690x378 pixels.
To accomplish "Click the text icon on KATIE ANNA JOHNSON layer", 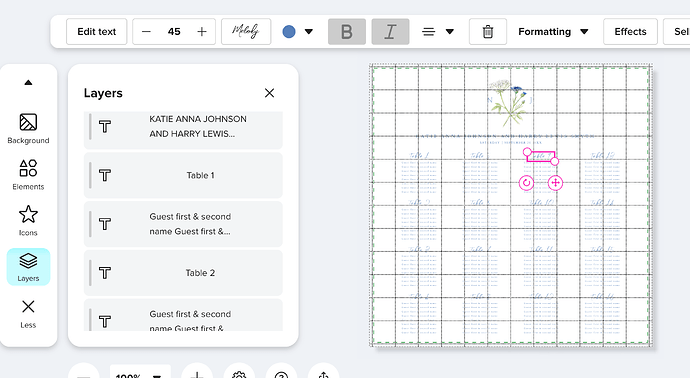I will [105, 127].
